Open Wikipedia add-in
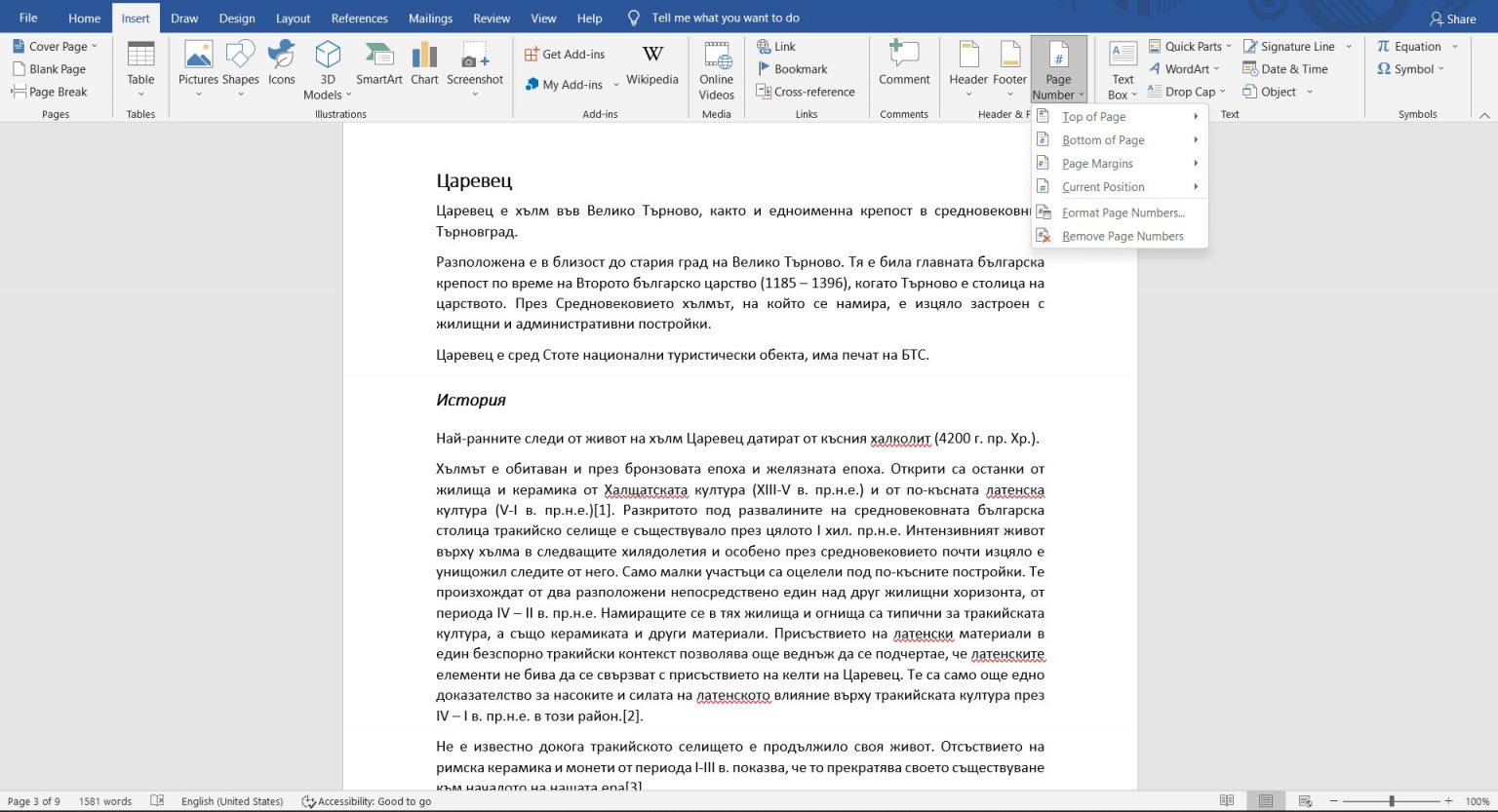This screenshot has height=812, width=1498. tap(651, 64)
